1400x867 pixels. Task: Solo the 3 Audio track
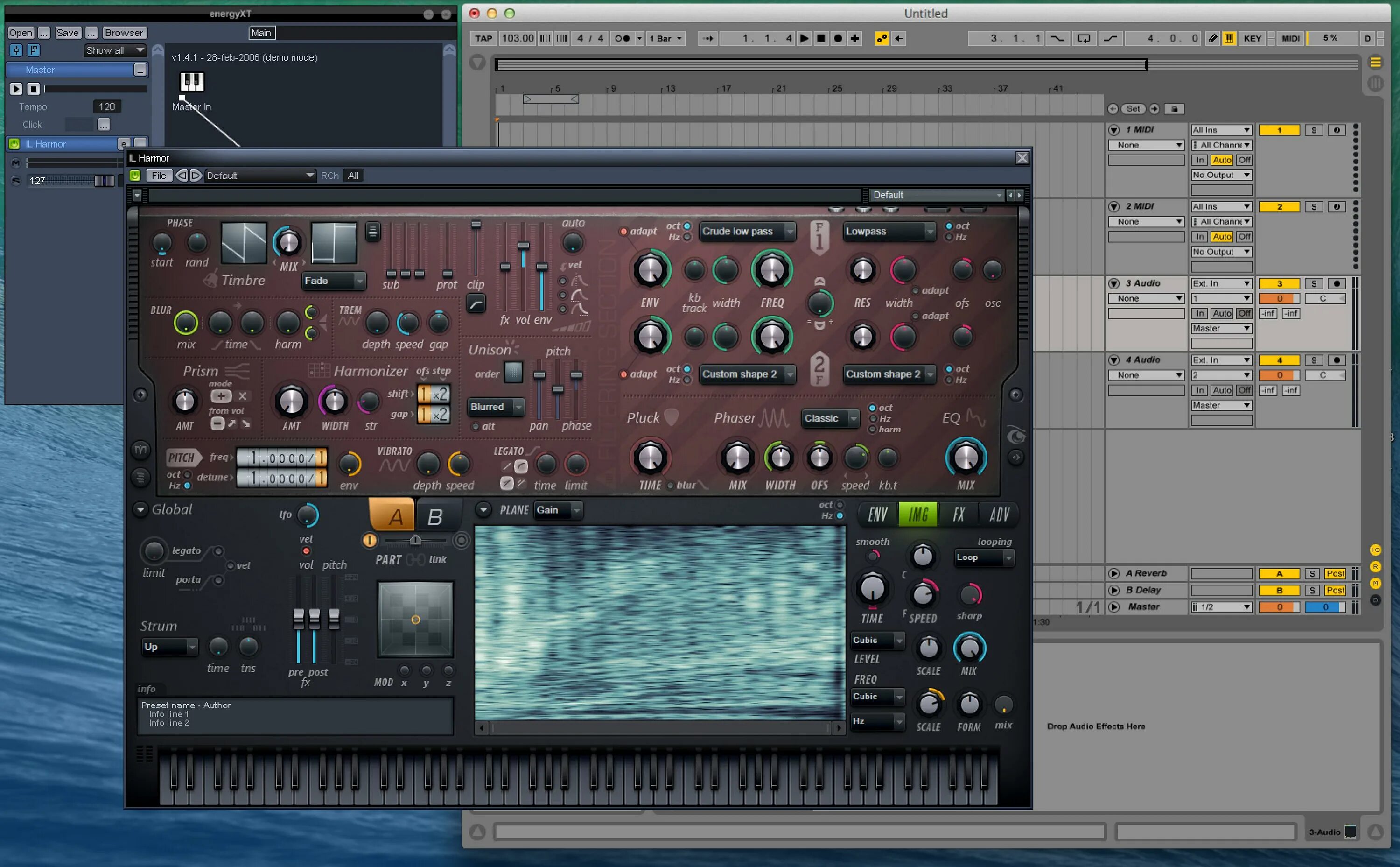[1314, 283]
